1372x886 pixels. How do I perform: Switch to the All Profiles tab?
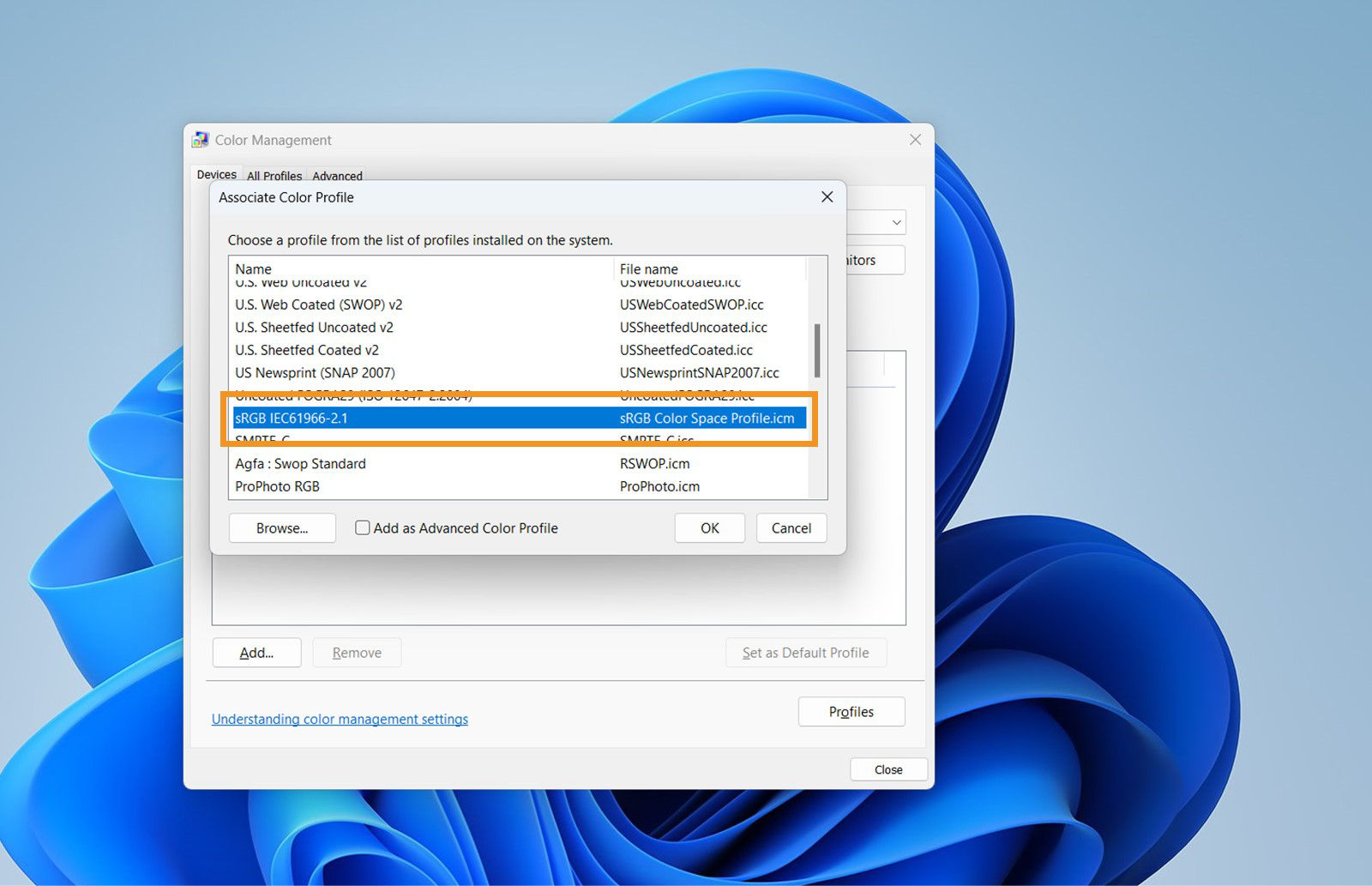tap(274, 176)
